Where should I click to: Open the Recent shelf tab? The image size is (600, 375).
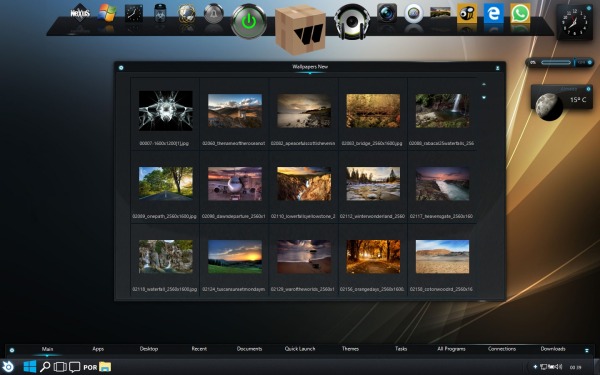coord(199,349)
